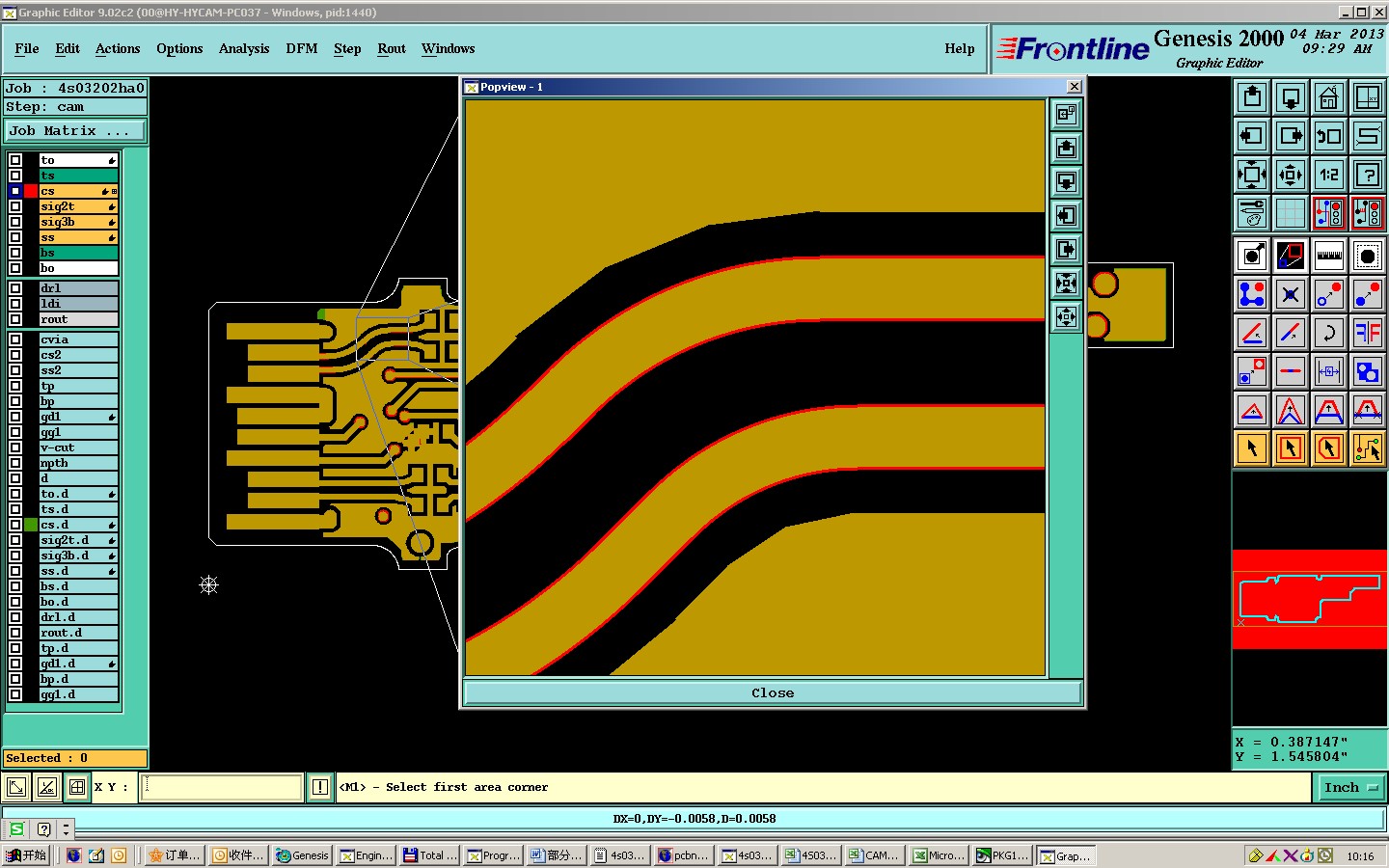Open the Job Matrix selector
Image resolution: width=1389 pixels, height=868 pixels.
[75, 130]
